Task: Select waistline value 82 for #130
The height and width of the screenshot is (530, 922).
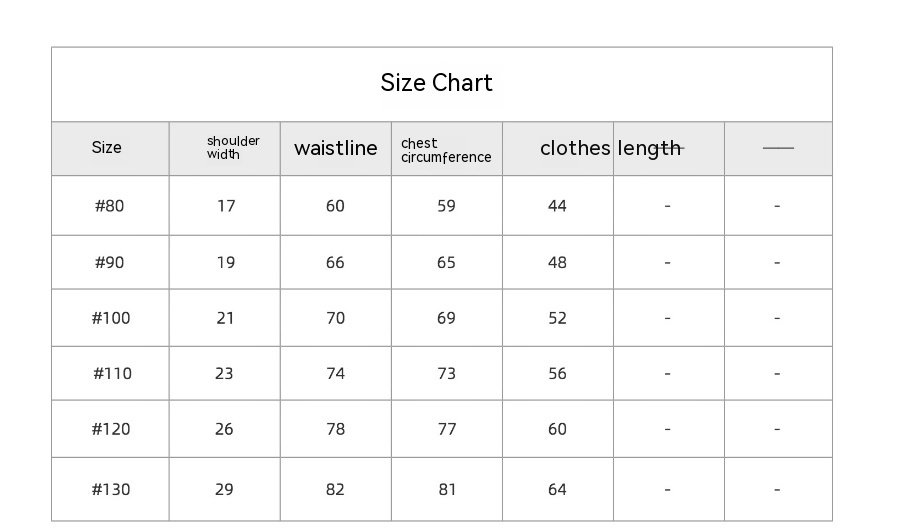Action: click(x=335, y=490)
